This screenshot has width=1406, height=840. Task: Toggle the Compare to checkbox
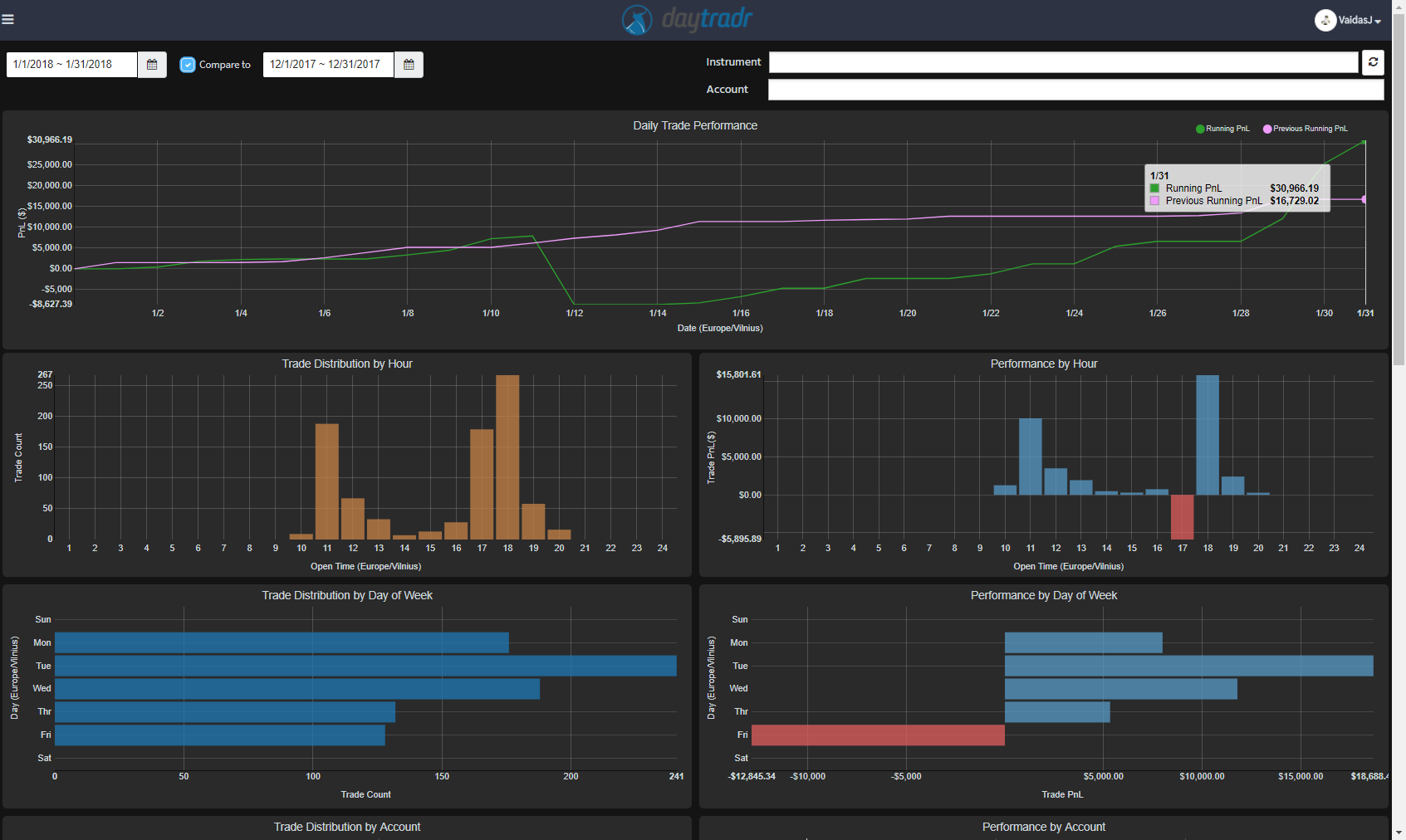coord(188,65)
